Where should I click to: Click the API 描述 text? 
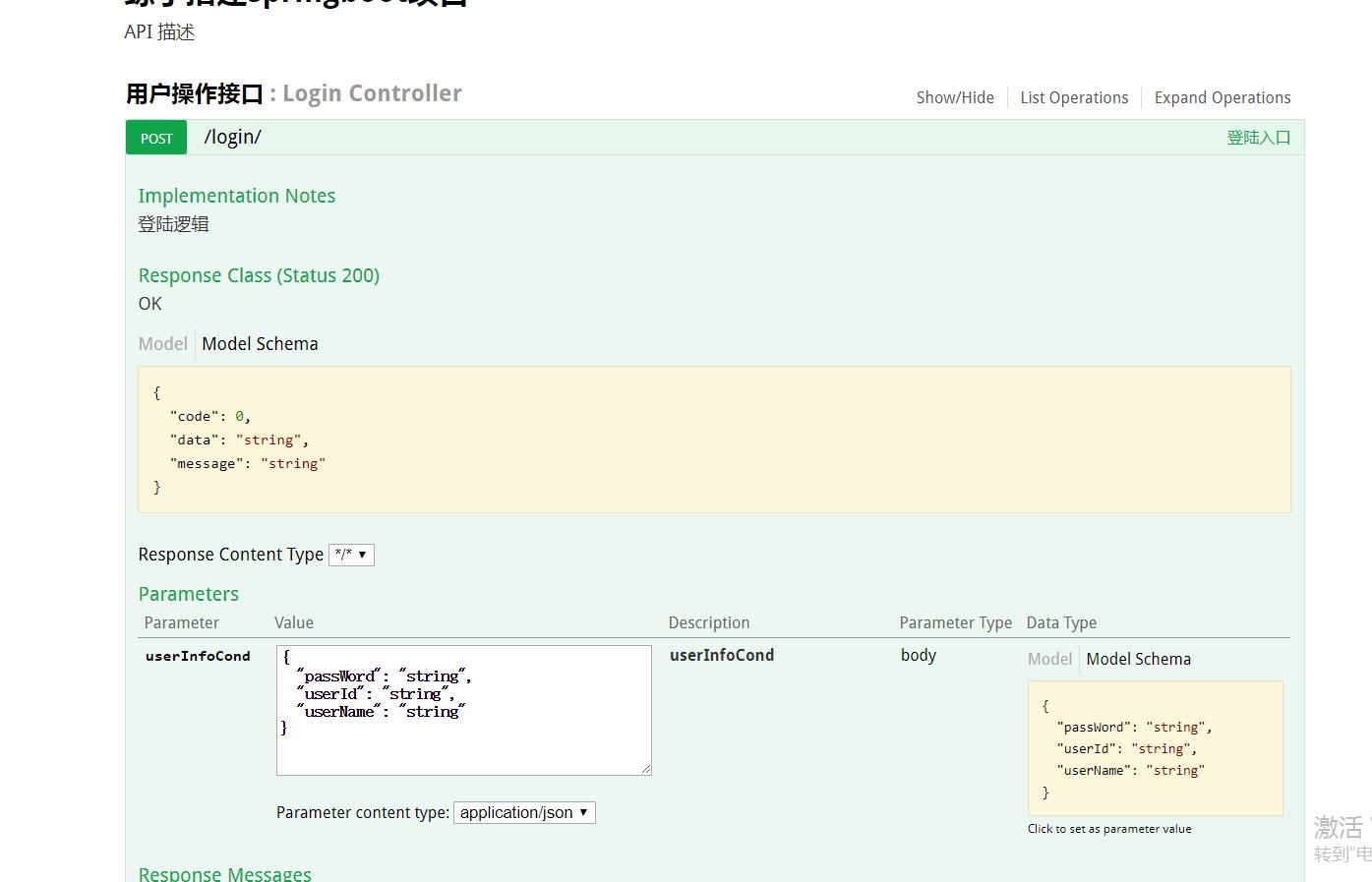click(159, 32)
